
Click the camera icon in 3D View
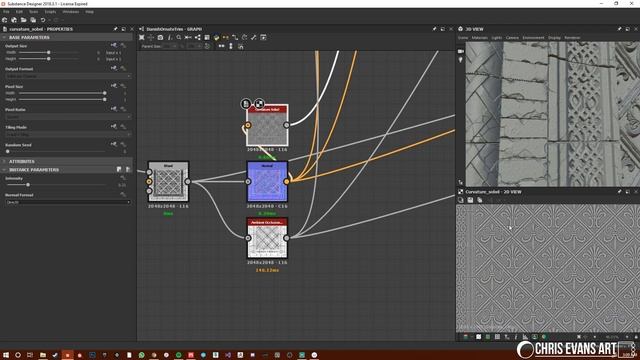point(460,51)
